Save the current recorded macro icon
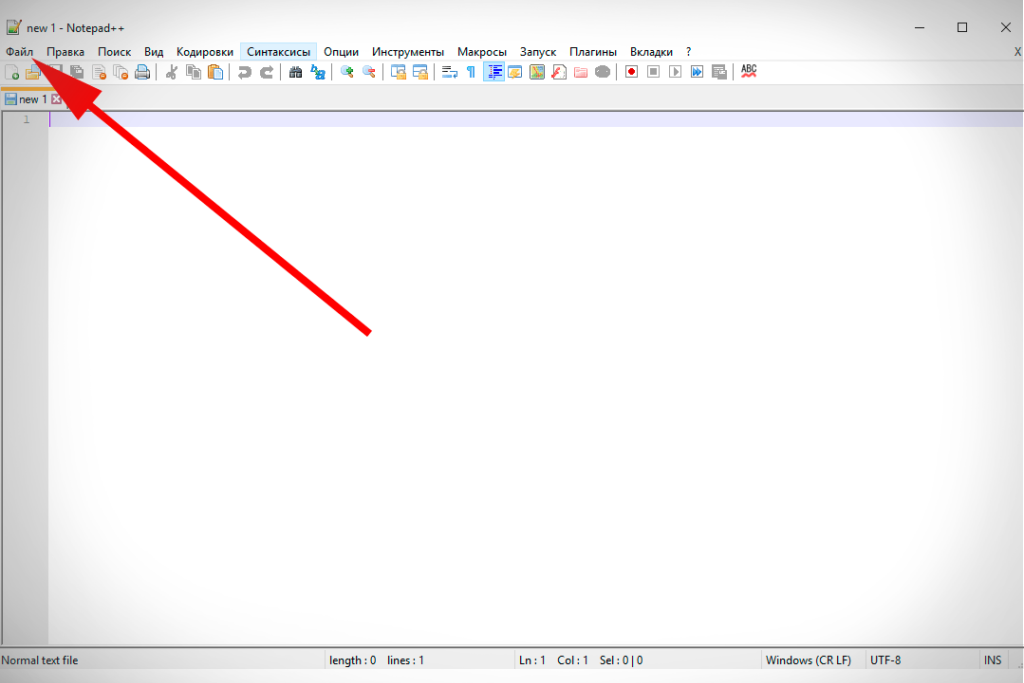 pyautogui.click(x=719, y=72)
